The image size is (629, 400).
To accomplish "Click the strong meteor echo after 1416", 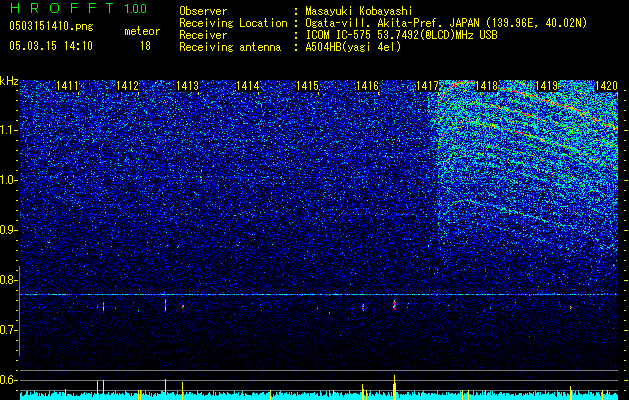I will (x=394, y=305).
